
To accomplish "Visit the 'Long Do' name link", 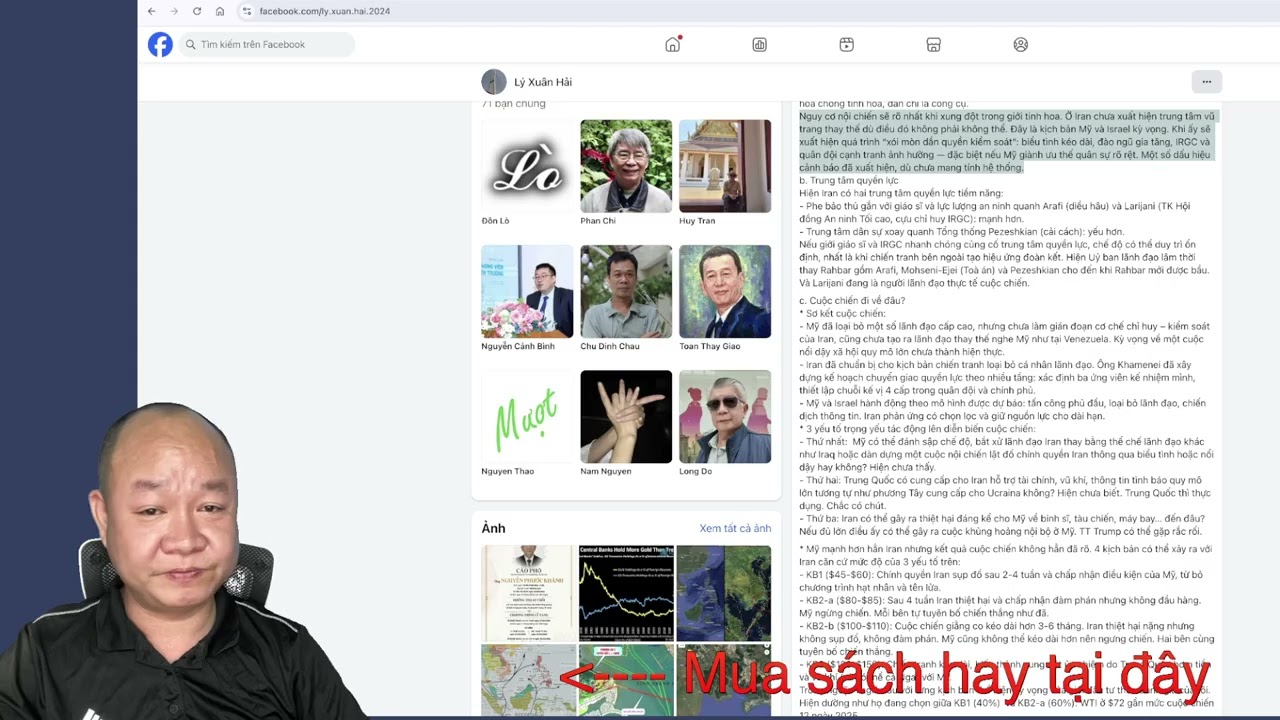I will coord(696,471).
